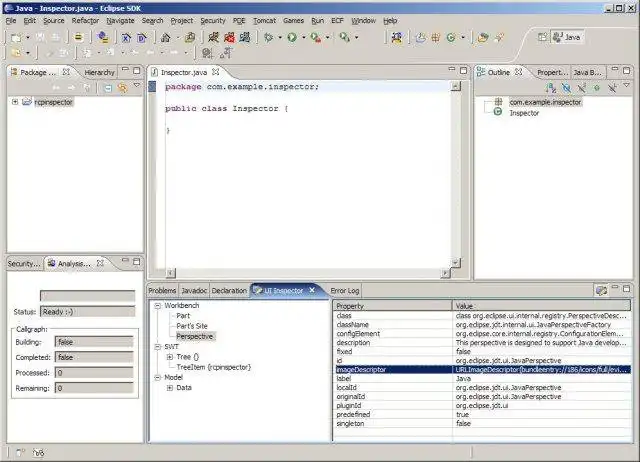This screenshot has width=640, height=462.
Task: Open the Package Explorer view menu triangle
Action: (137, 85)
